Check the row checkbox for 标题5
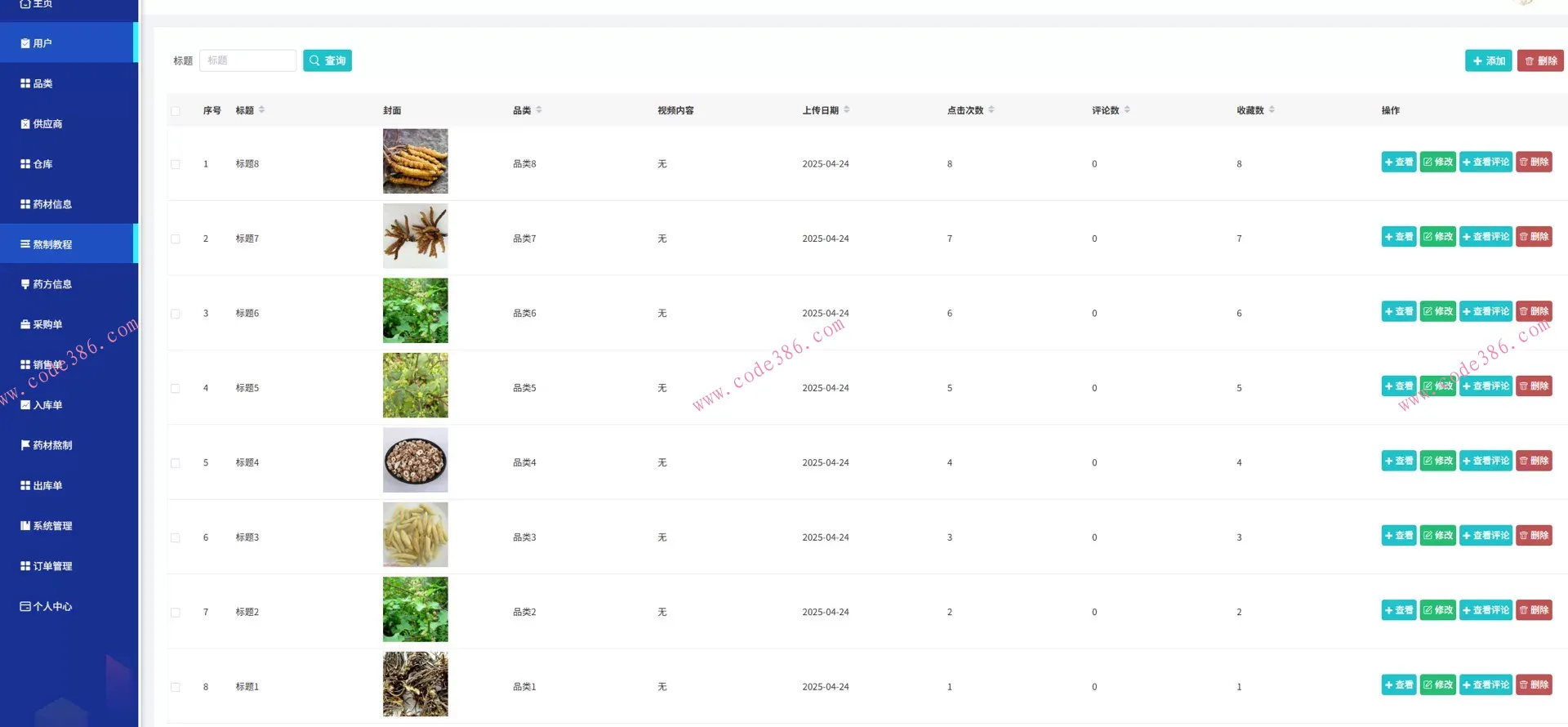The height and width of the screenshot is (727, 1568). pos(176,389)
